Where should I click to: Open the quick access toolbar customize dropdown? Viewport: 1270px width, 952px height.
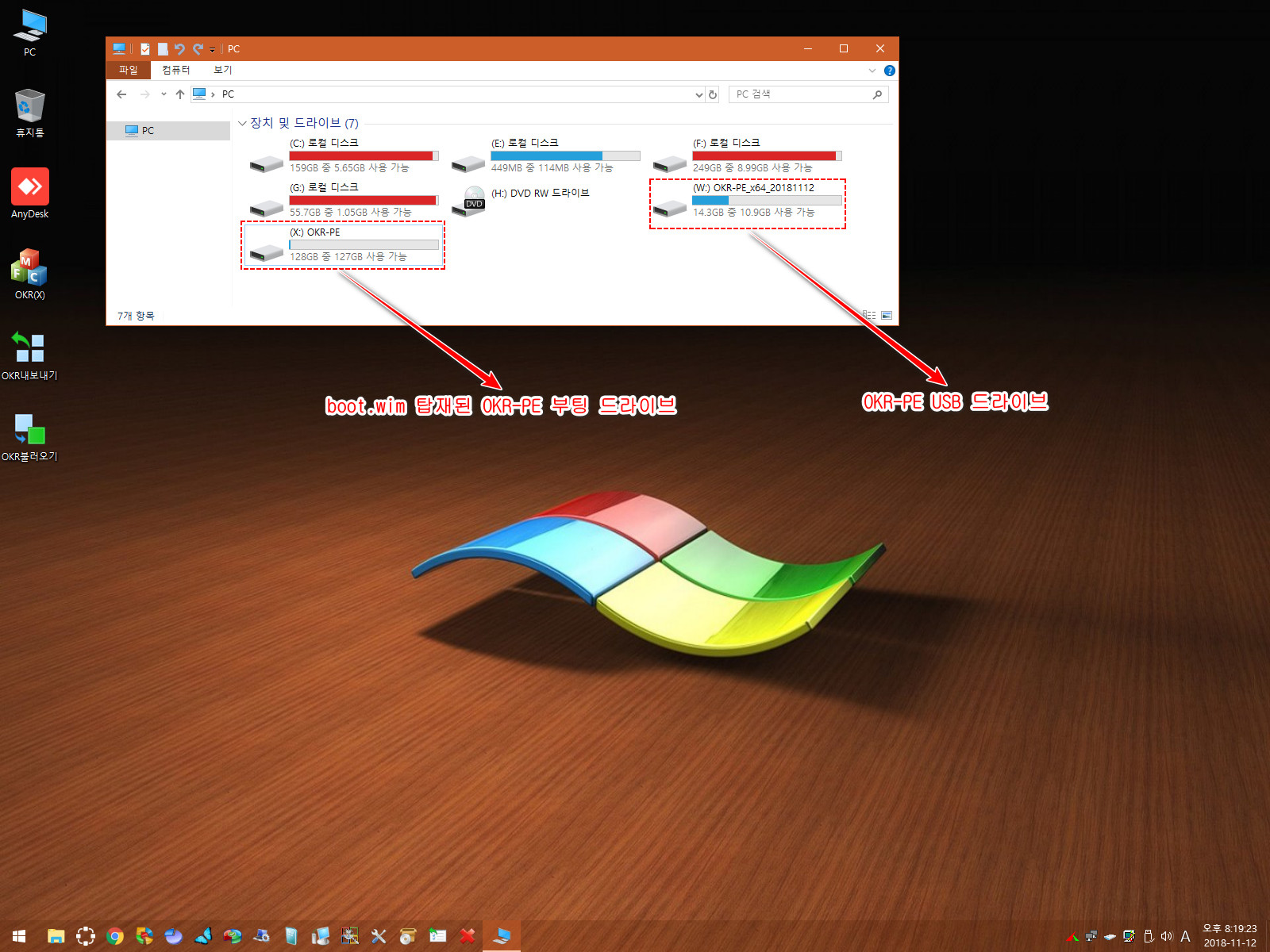(213, 49)
